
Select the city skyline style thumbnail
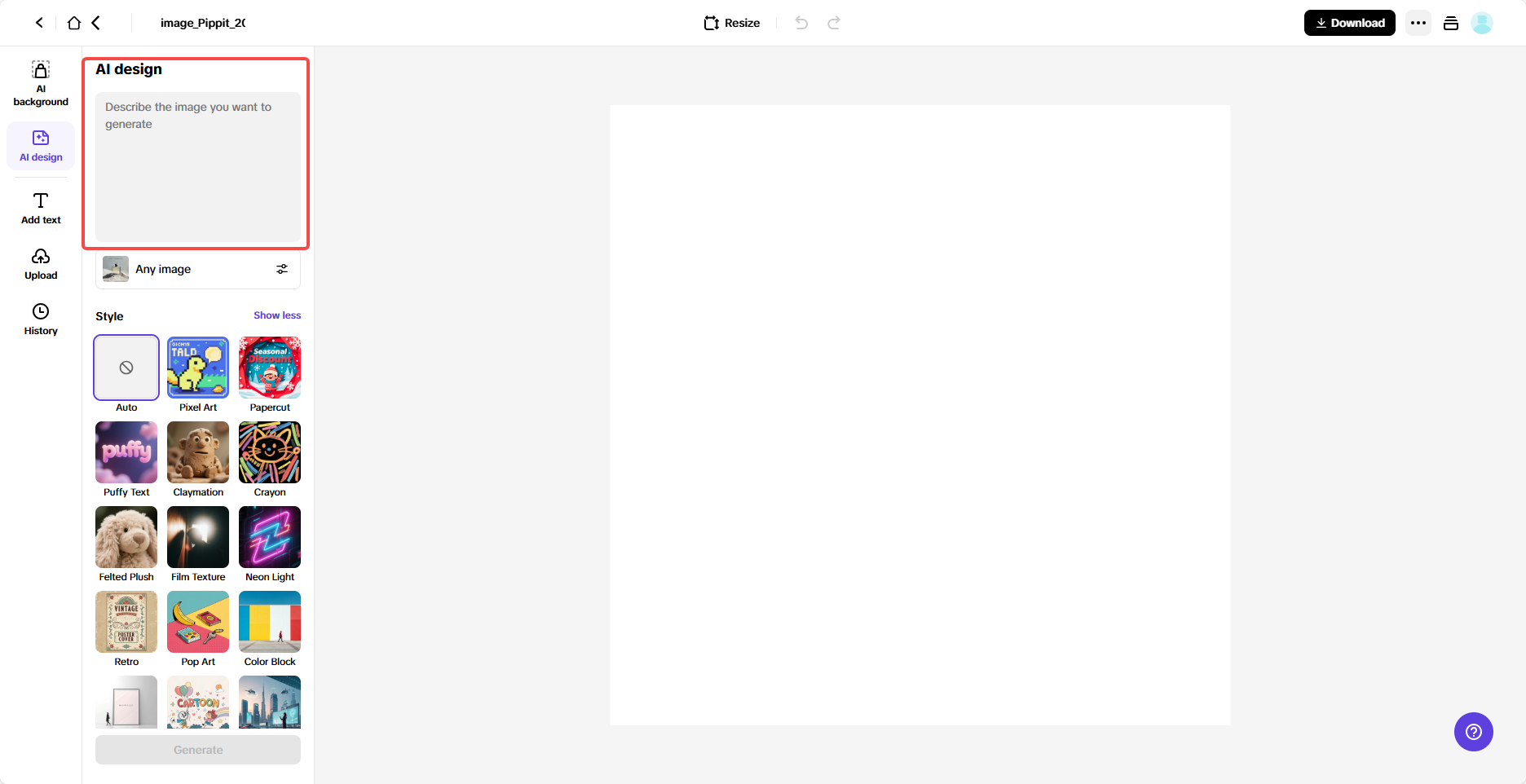coord(270,702)
